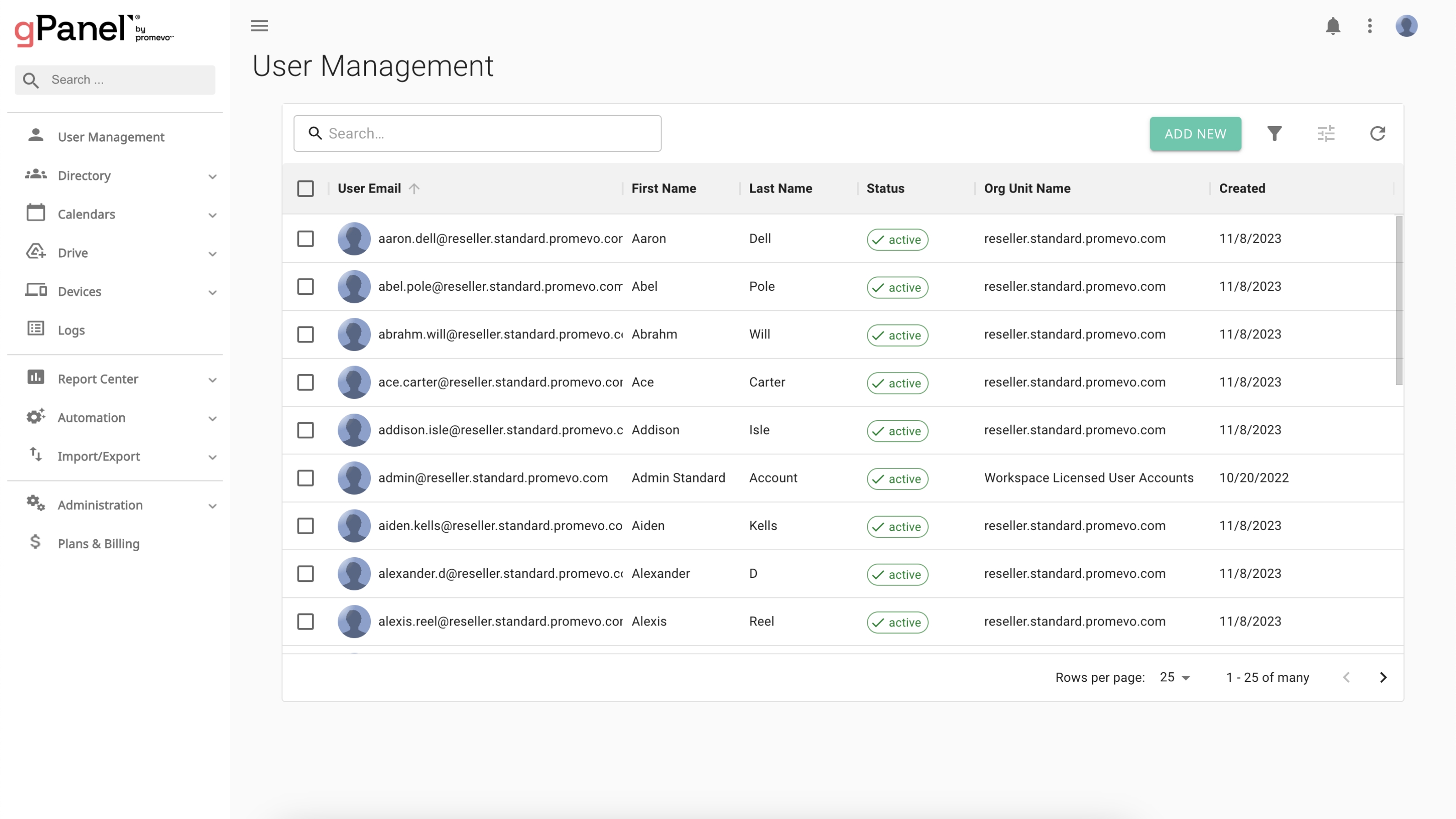This screenshot has width=1456, height=819.
Task: Select the checkbox beside admin@reseller.standard.promevo.com
Action: [x=306, y=478]
